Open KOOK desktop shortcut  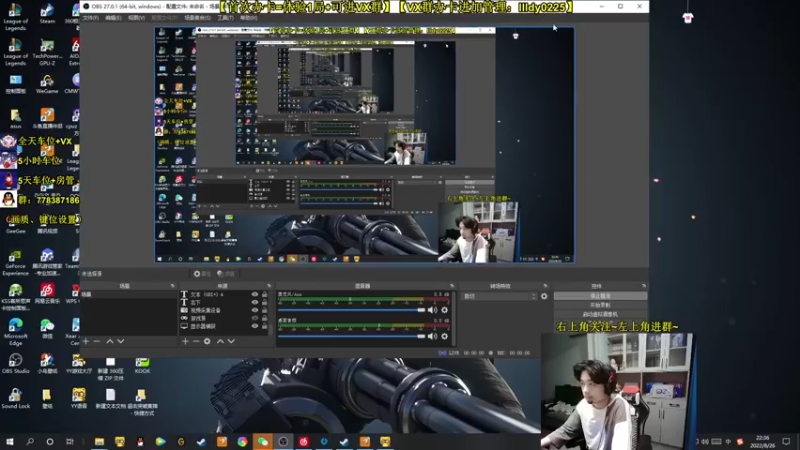coord(142,365)
